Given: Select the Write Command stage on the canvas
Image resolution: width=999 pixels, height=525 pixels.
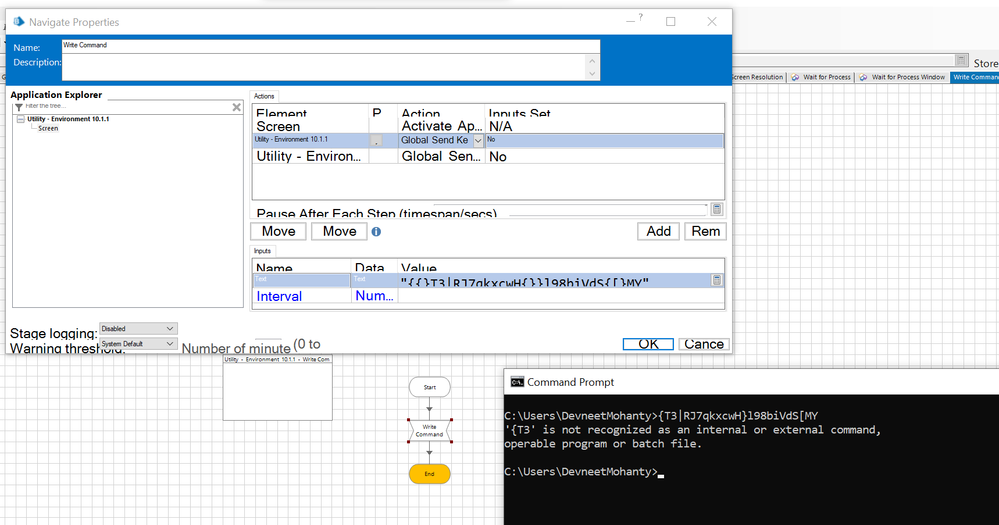Looking at the screenshot, I should tap(429, 431).
